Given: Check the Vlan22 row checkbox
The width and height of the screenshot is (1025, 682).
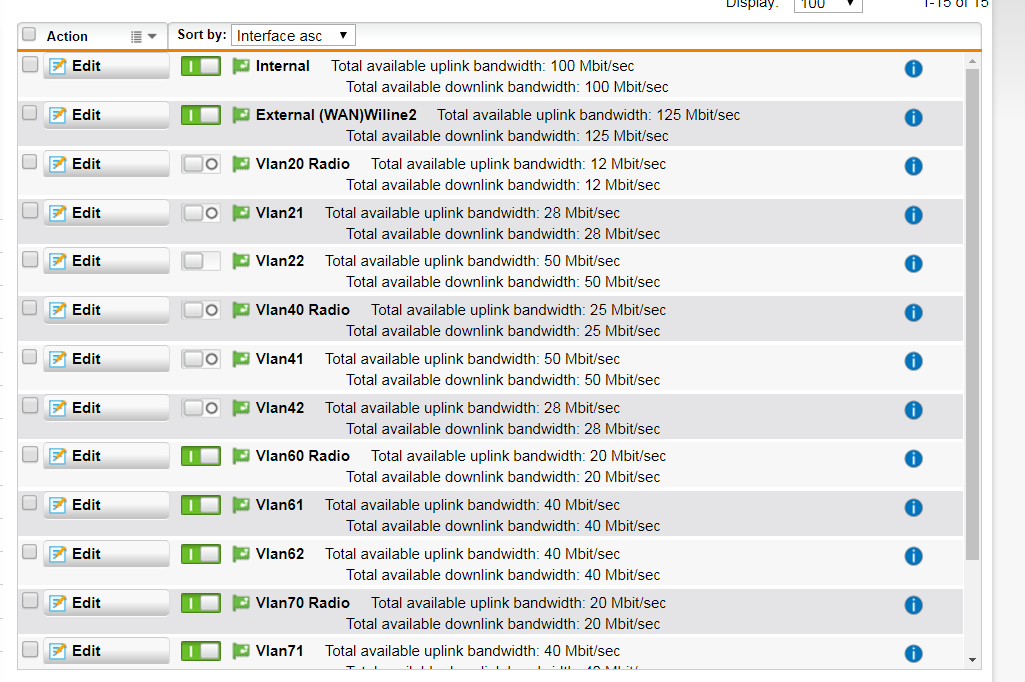Looking at the screenshot, I should pyautogui.click(x=29, y=259).
